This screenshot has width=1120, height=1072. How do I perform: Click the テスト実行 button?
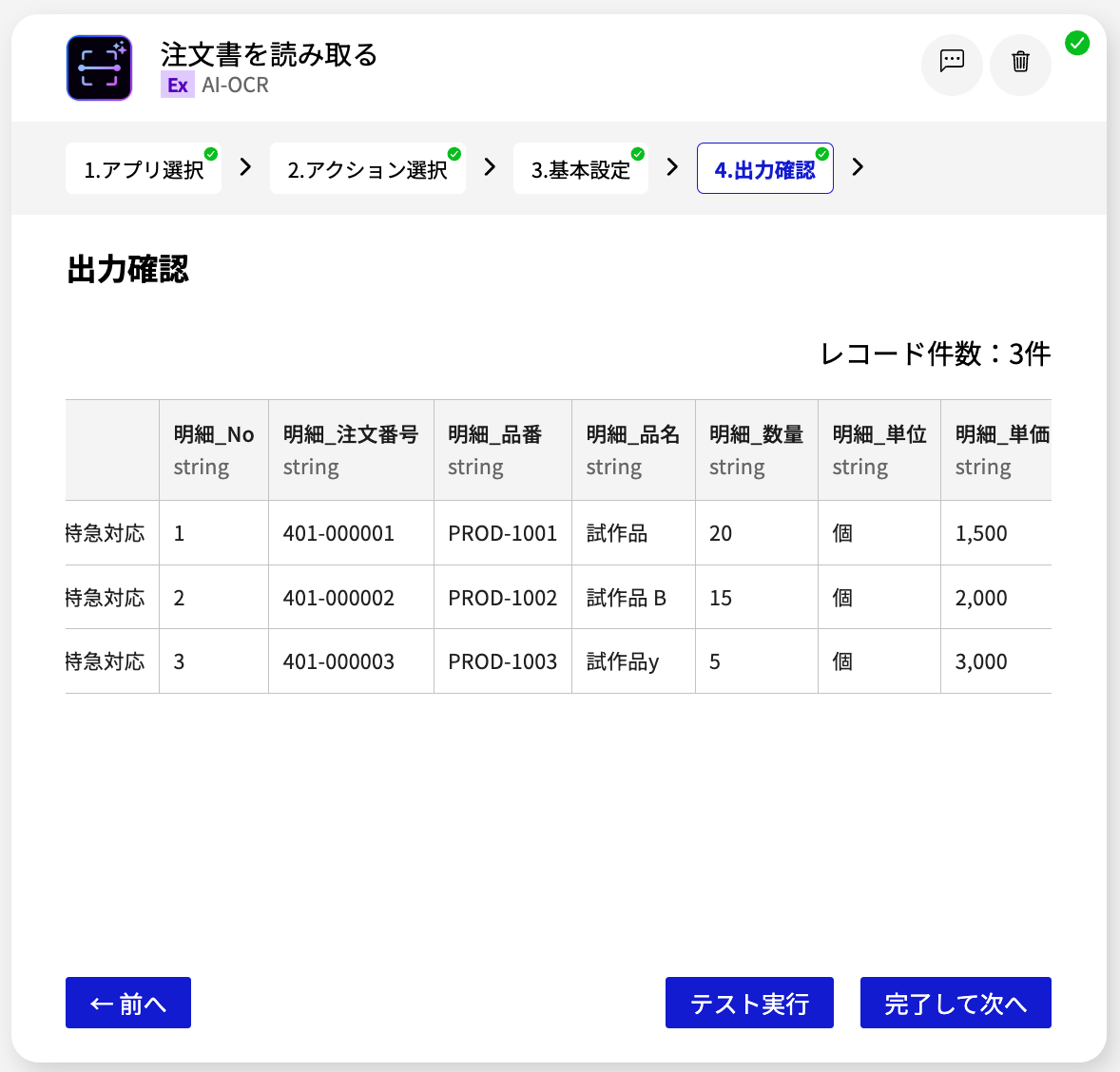[x=749, y=1003]
